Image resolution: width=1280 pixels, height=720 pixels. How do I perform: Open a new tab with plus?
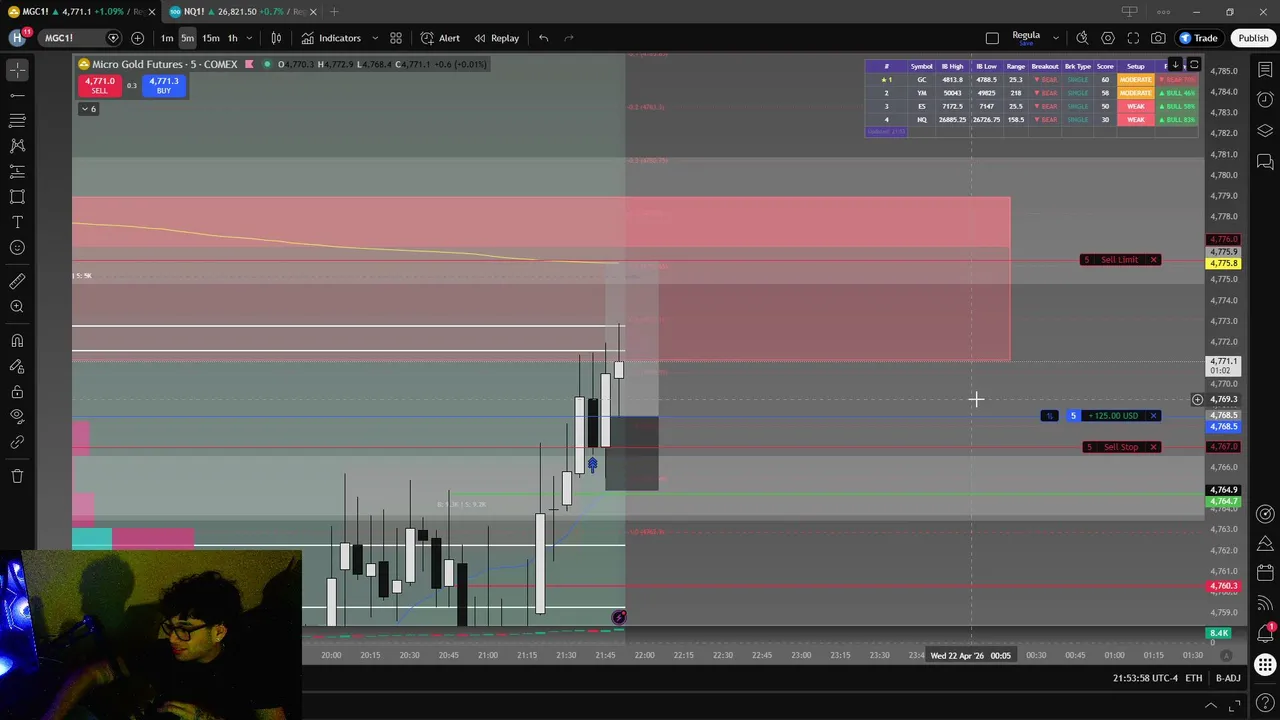click(334, 12)
